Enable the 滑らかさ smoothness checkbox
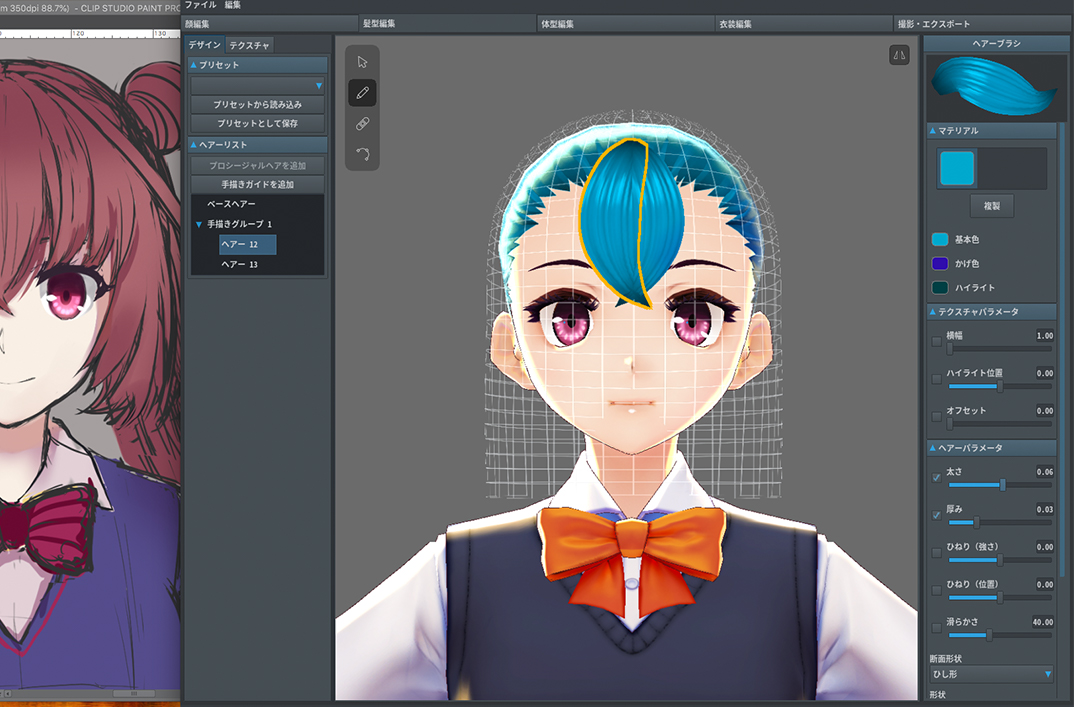 click(936, 628)
